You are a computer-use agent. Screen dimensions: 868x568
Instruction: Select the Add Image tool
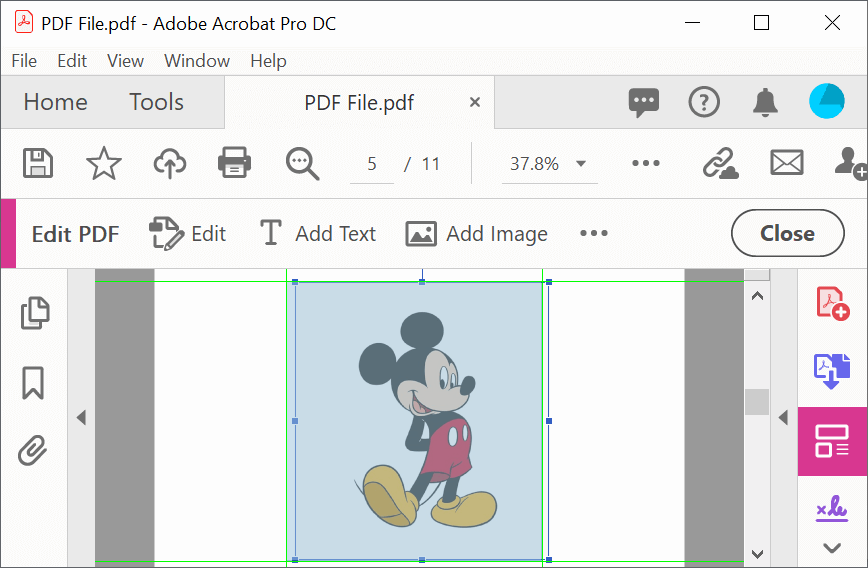pyautogui.click(x=477, y=234)
